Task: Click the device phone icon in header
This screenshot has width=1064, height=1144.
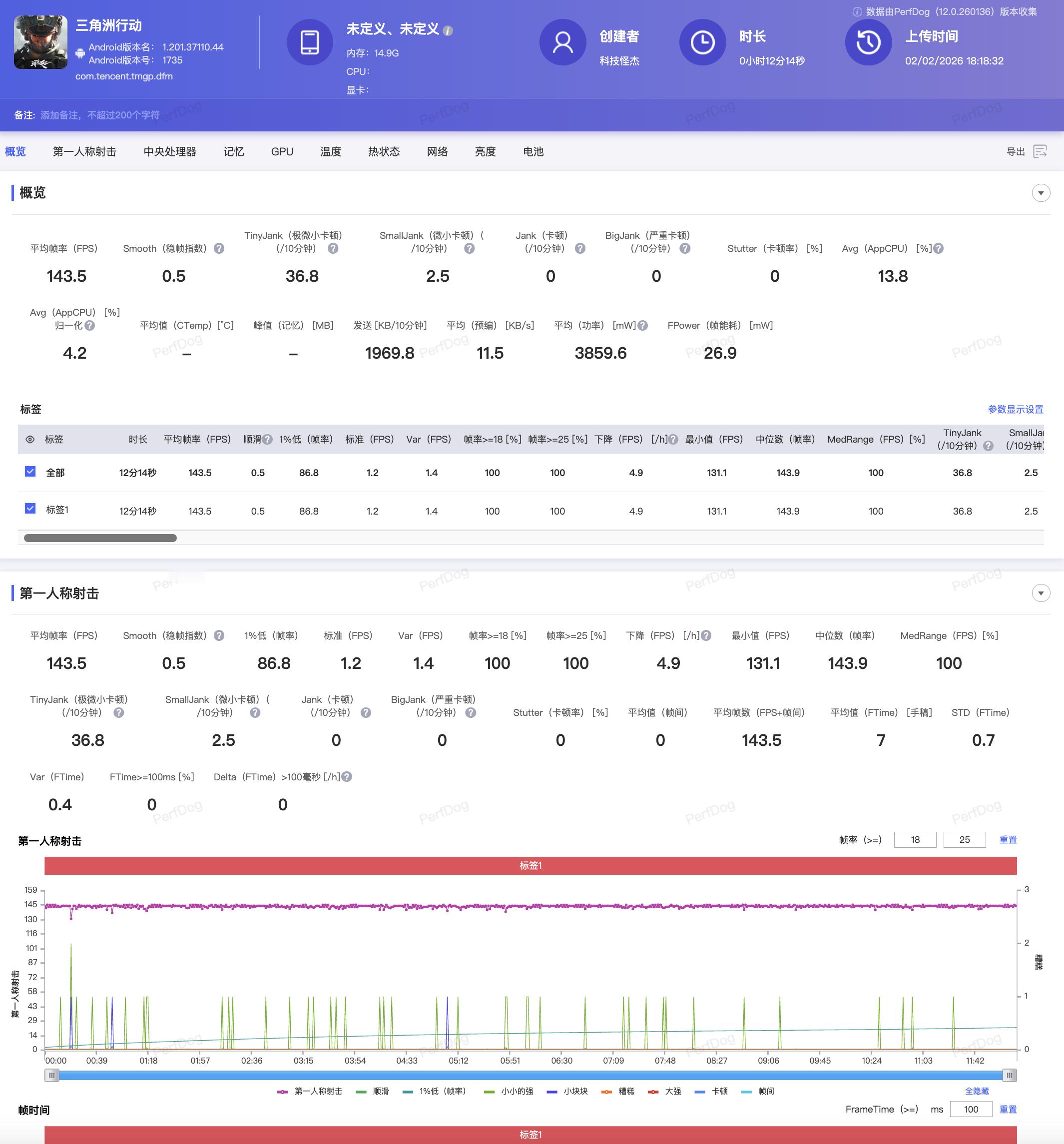Action: 310,42
